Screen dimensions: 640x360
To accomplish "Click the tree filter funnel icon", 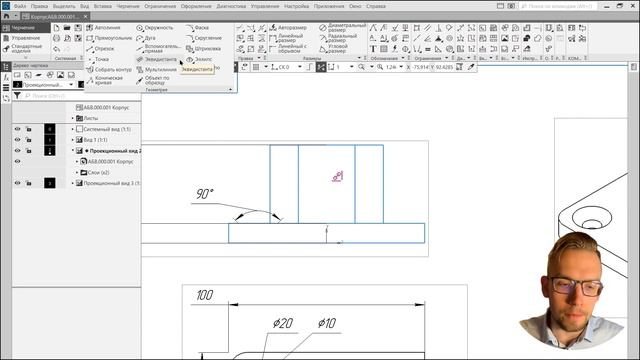I will tap(17, 96).
